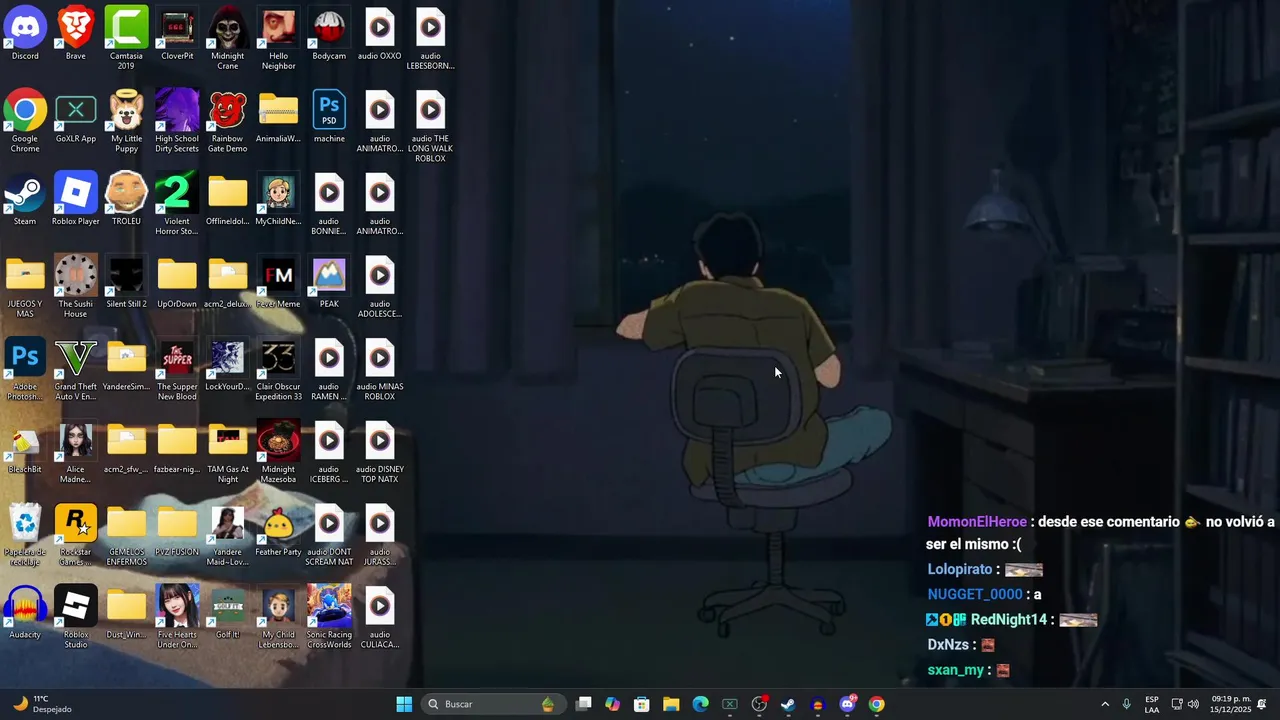Select the MyChildNe... desktop shortcut

pyautogui.click(x=278, y=200)
